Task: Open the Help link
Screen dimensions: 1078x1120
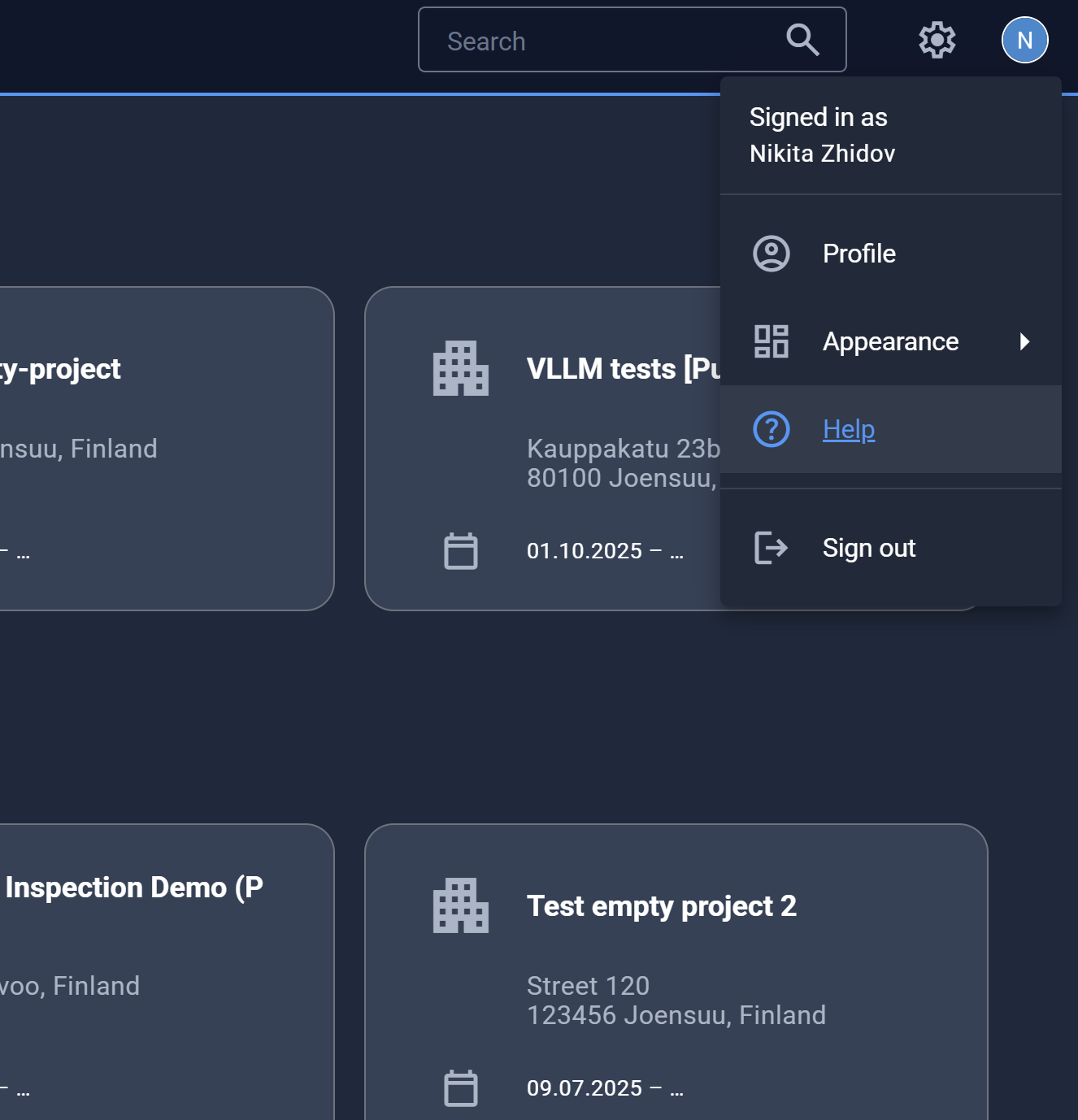Action: pos(848,429)
